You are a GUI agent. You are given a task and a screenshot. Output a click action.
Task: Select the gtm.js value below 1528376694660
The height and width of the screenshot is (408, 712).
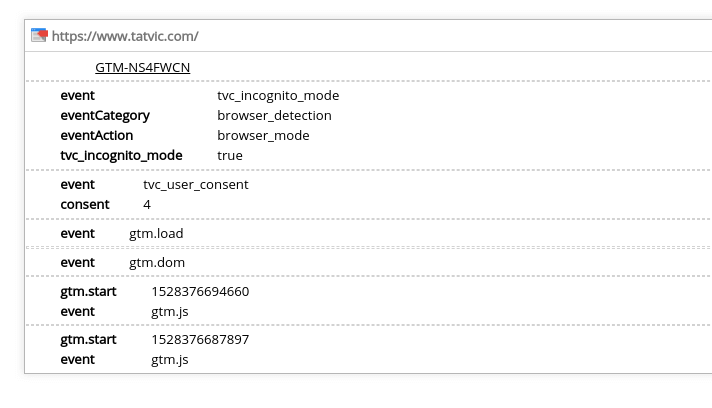coord(170,312)
